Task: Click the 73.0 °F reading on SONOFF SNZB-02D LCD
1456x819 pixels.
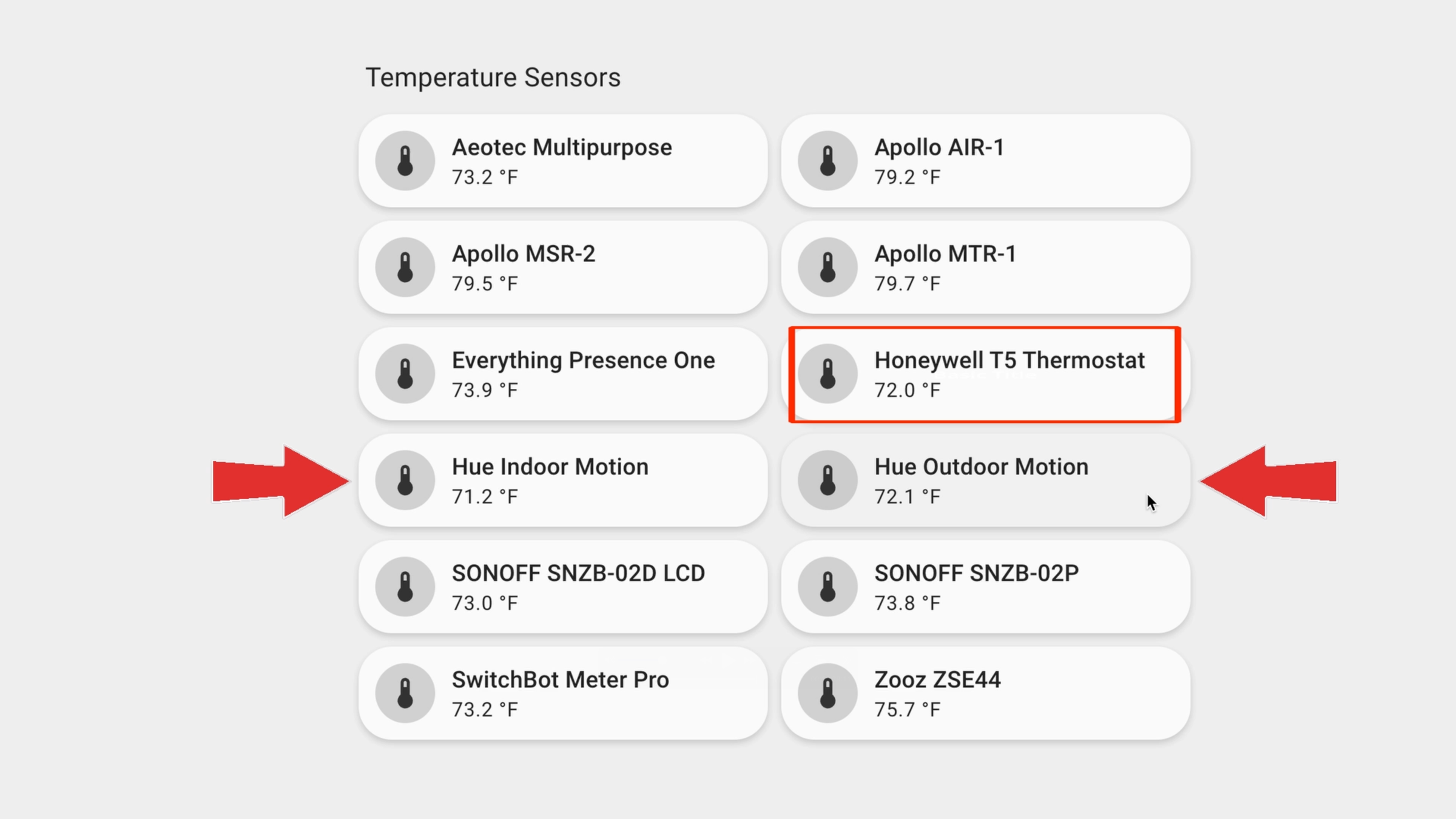Action: coord(484,602)
